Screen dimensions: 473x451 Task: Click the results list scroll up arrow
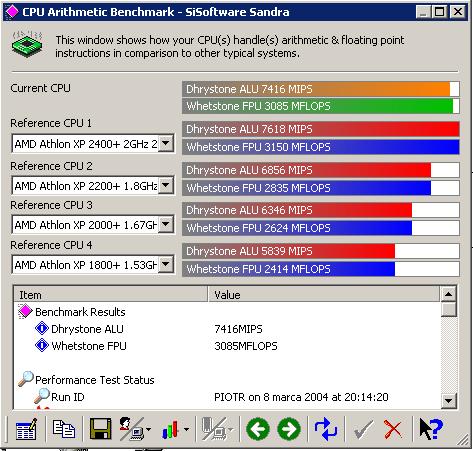[x=448, y=294]
